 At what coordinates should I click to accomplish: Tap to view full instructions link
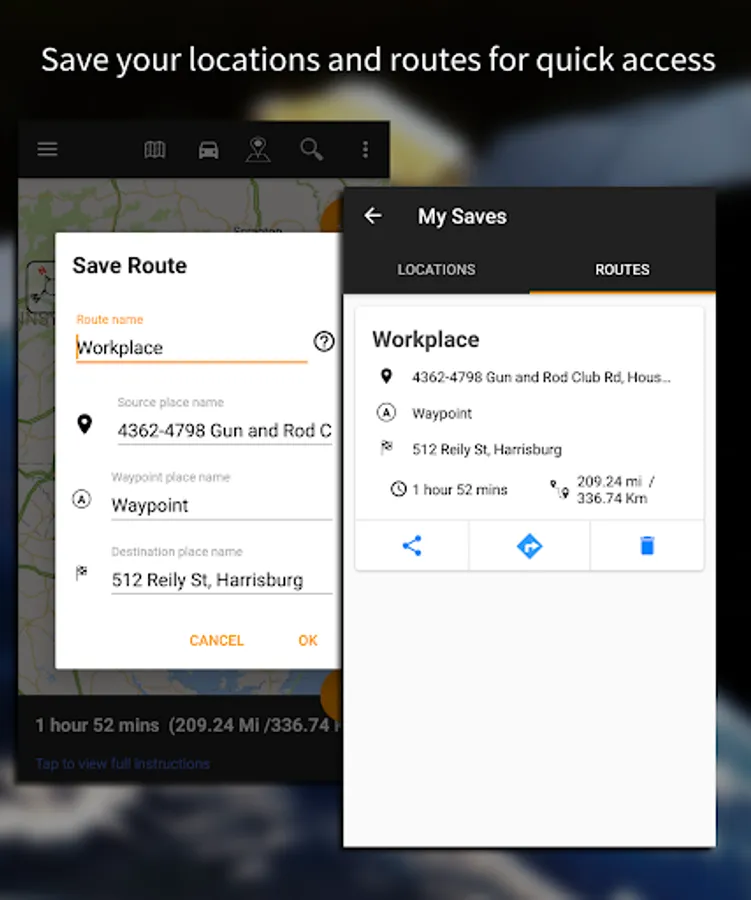click(123, 763)
